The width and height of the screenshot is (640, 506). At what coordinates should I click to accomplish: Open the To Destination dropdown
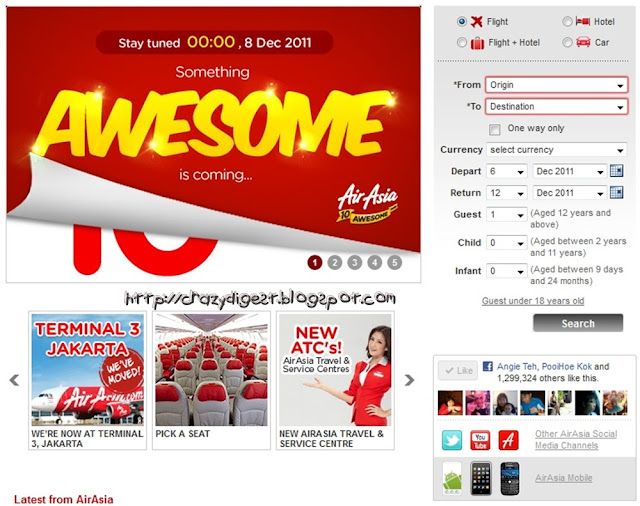tap(556, 107)
